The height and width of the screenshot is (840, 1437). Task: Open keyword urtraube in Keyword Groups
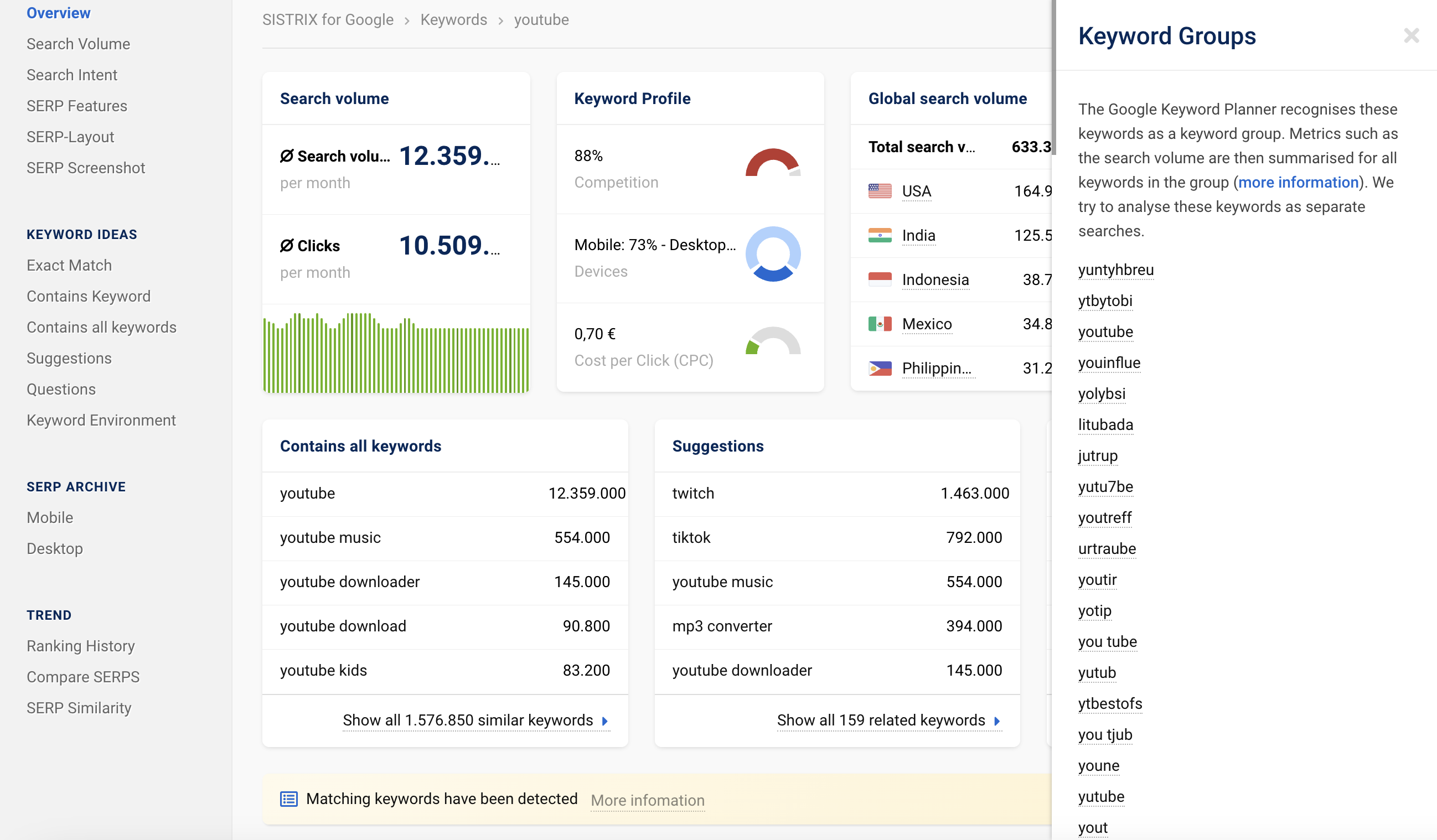pos(1107,549)
